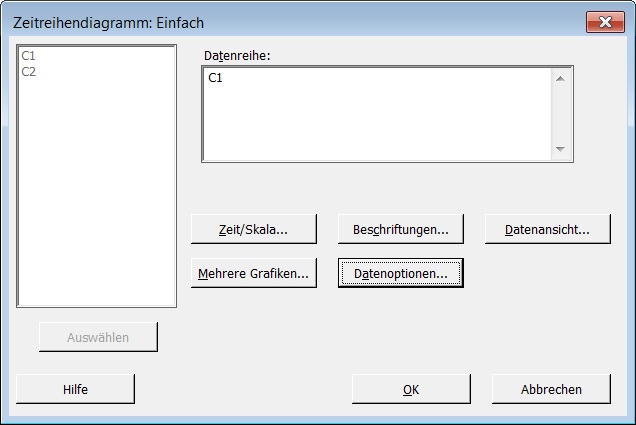
Task: Click the Datenreihe scroll up arrow
Action: tap(561, 79)
